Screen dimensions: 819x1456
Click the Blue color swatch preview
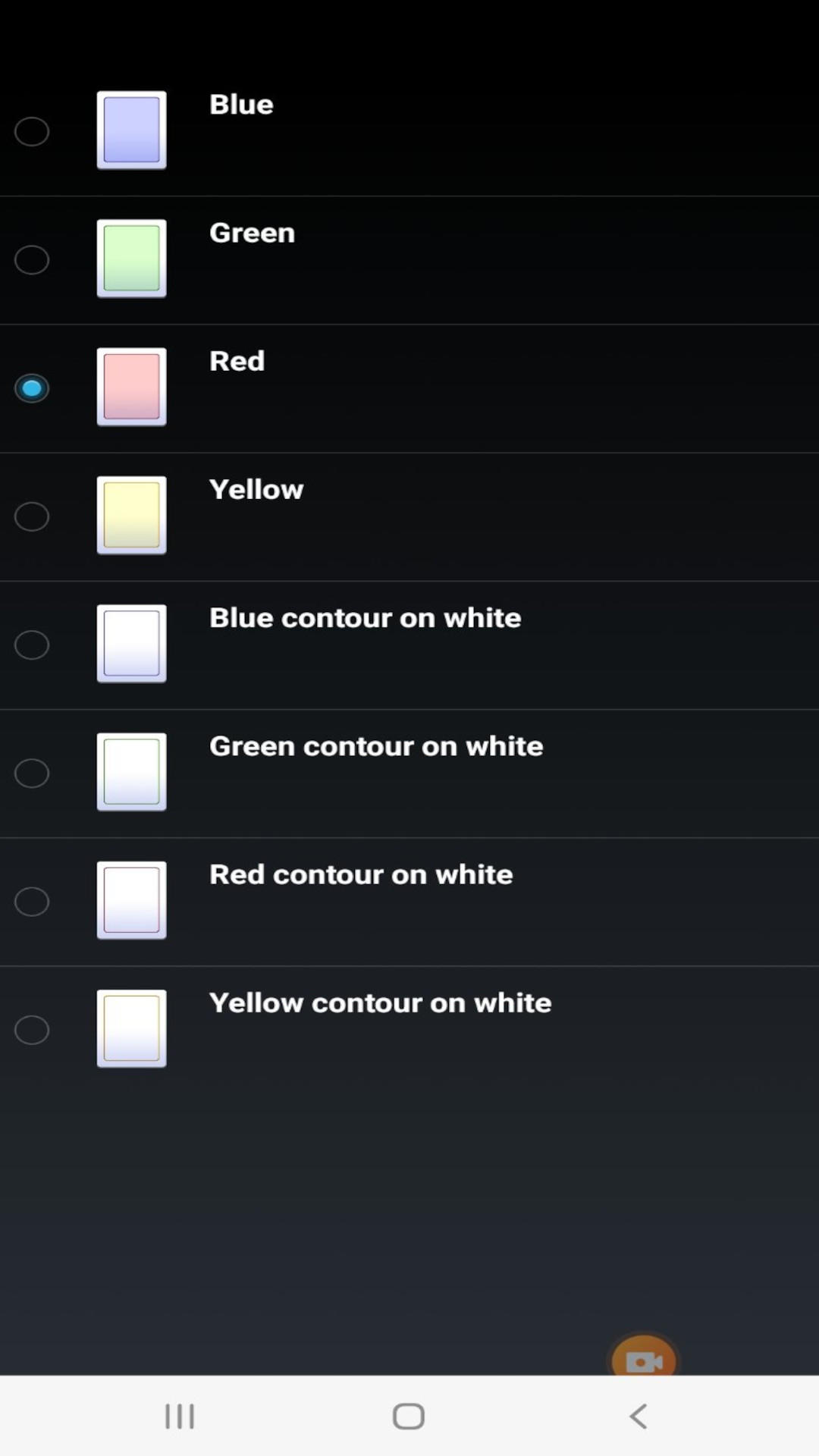tap(130, 130)
